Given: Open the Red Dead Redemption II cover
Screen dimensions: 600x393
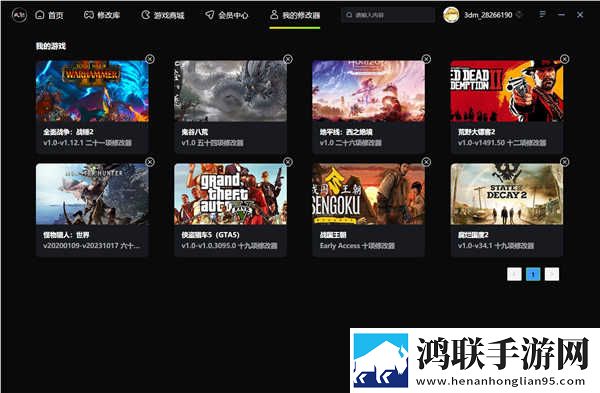Looking at the screenshot, I should click(507, 91).
